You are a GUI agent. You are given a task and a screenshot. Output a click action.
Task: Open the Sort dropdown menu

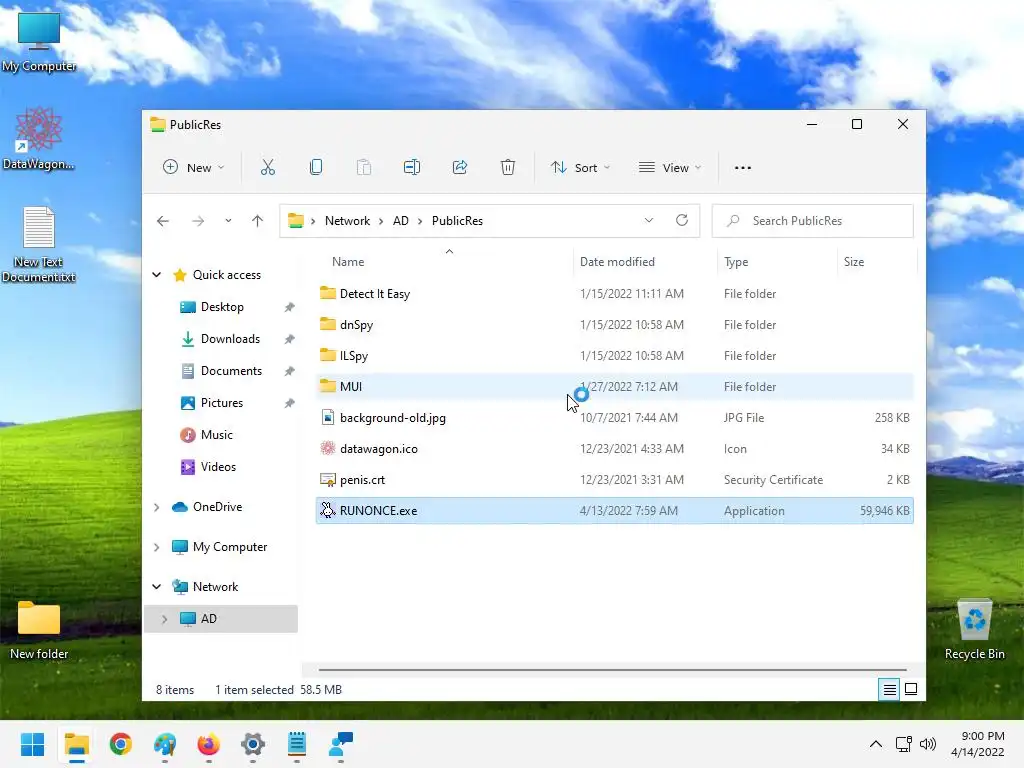tap(580, 167)
